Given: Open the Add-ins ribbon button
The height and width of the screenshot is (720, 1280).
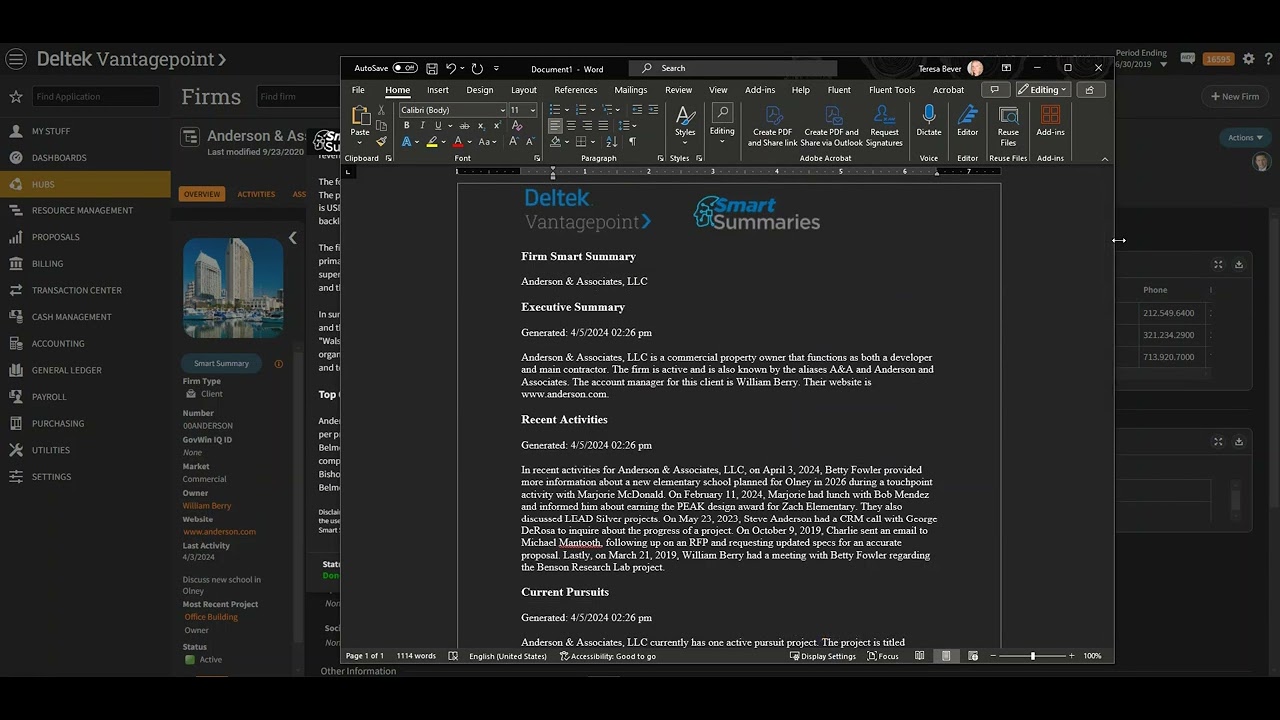Looking at the screenshot, I should (1050, 121).
